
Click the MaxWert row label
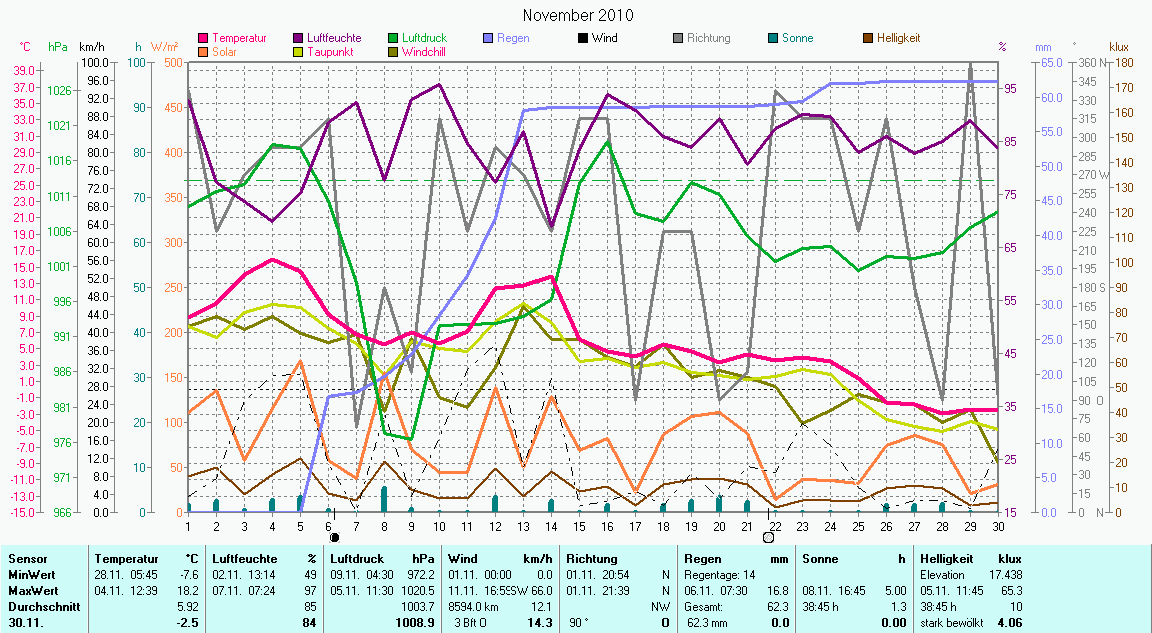click(30, 590)
